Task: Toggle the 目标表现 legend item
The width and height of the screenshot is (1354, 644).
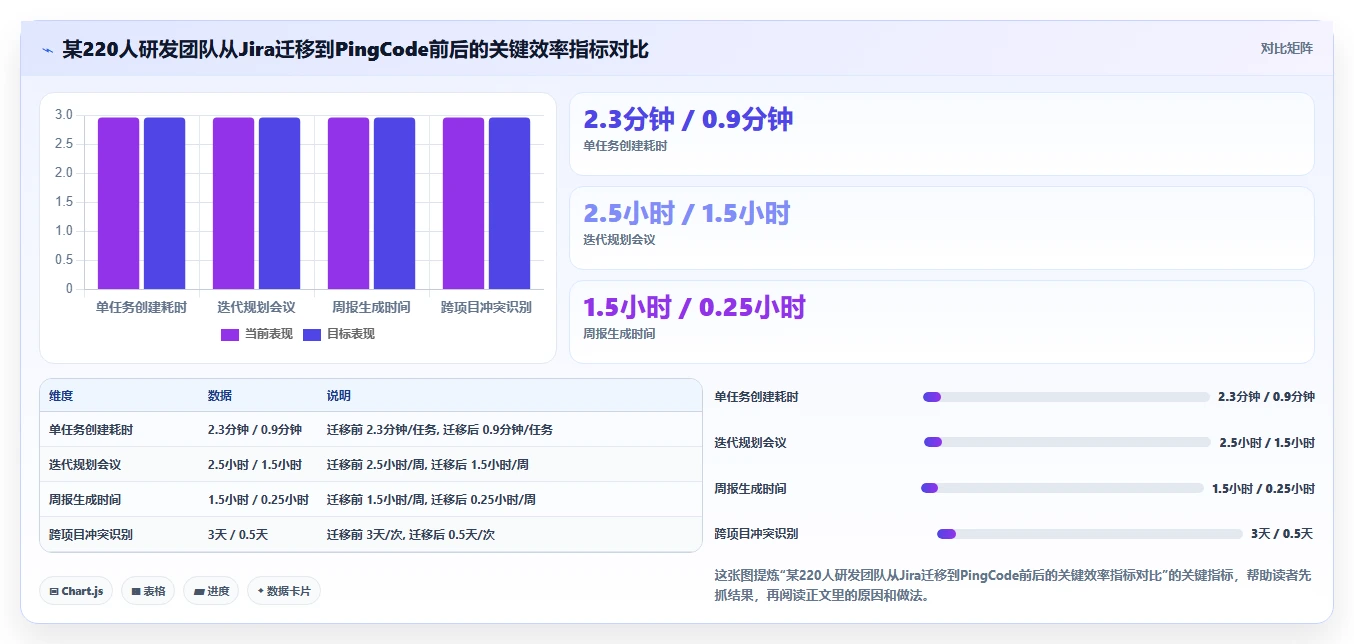Action: pos(339,334)
